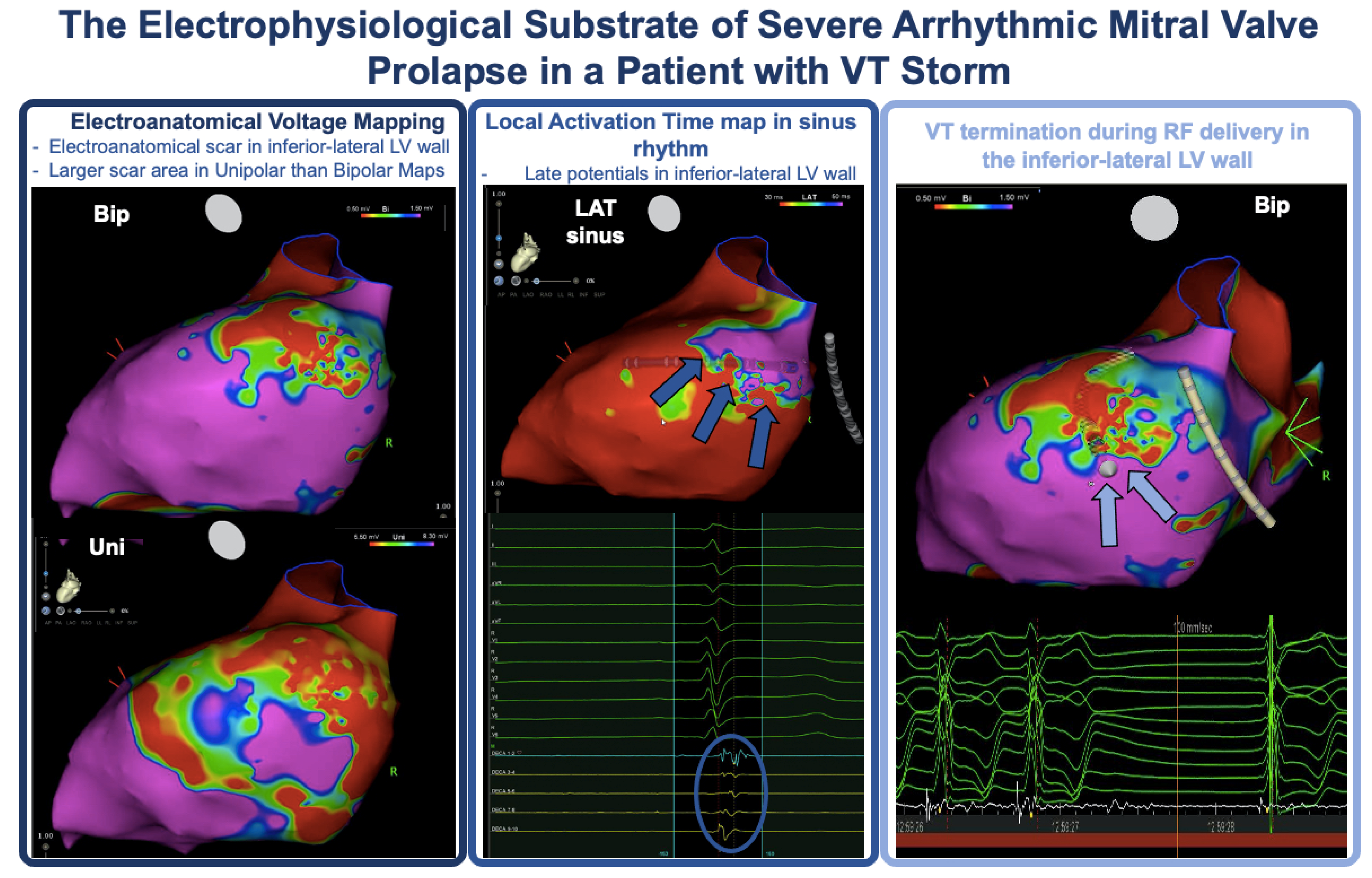This screenshot has height=878, width=1372.
Task: Click the gray oval head marker in LAT map
Action: pos(664,213)
